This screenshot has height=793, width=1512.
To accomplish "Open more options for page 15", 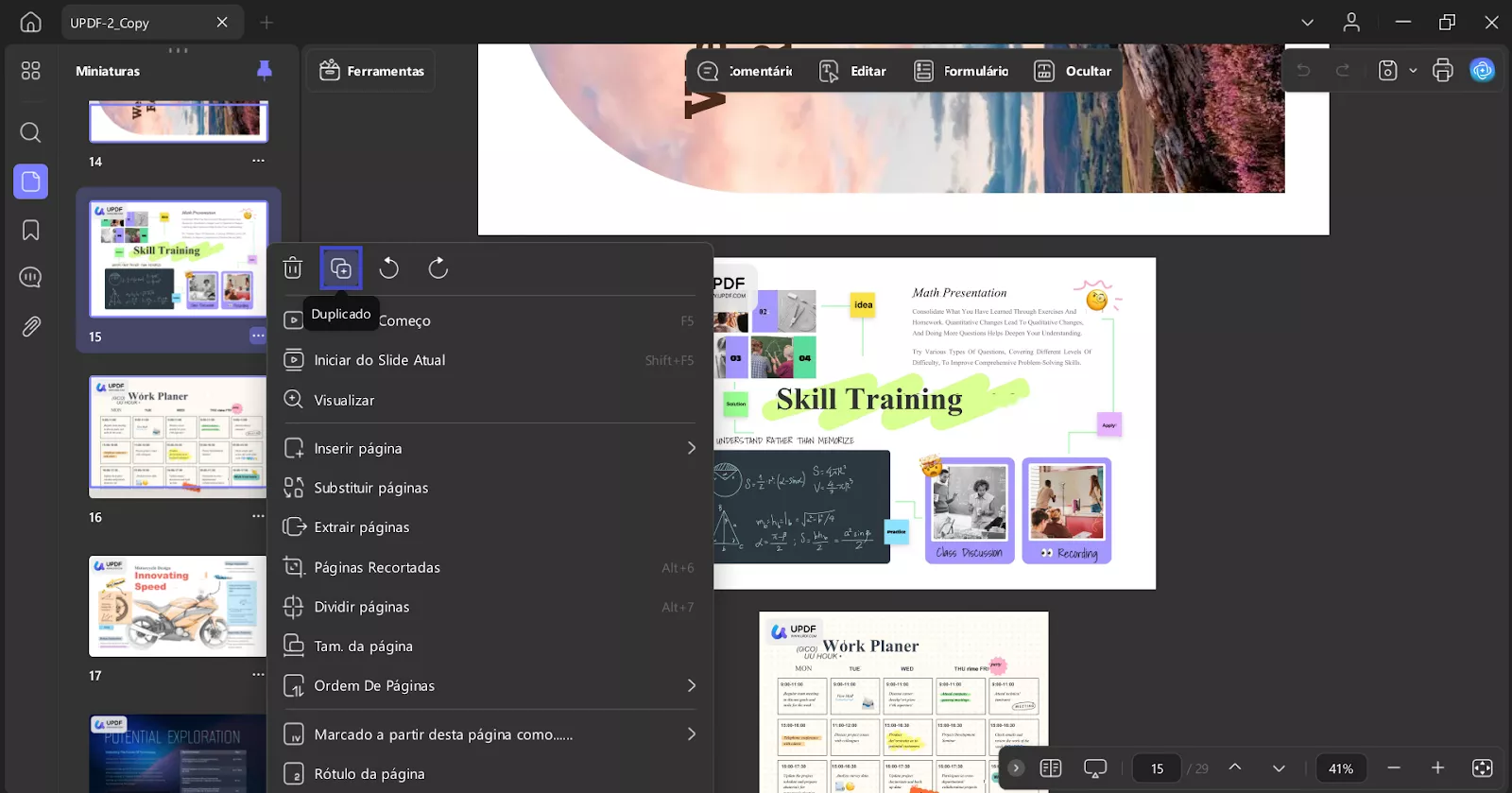I will (258, 336).
